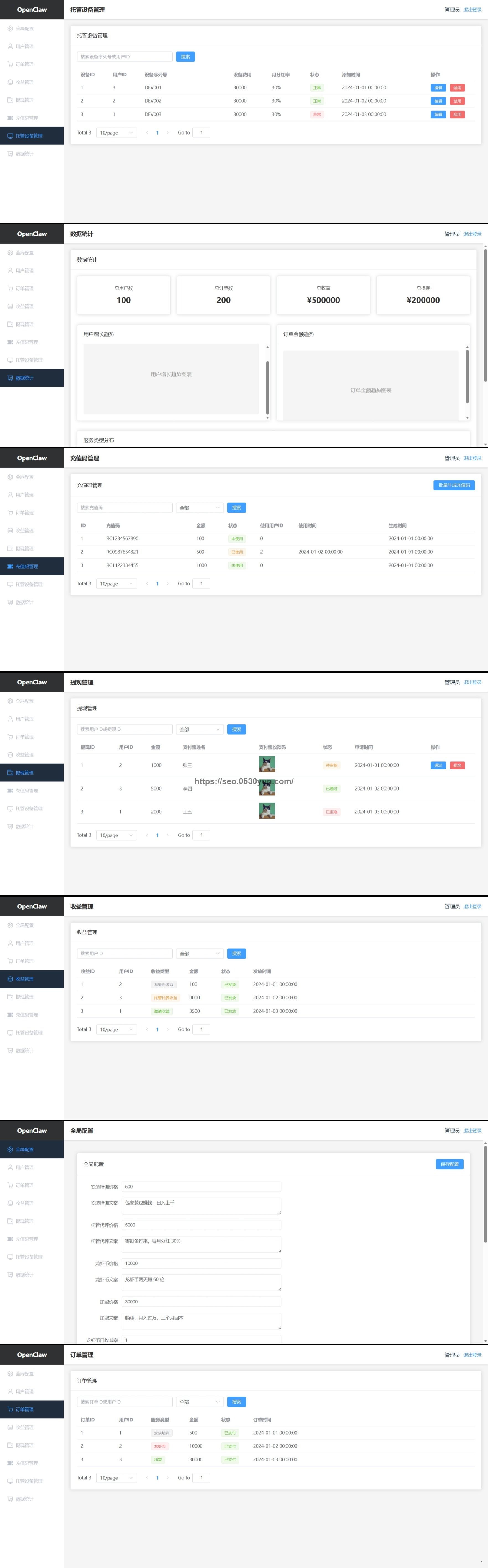Click next-page arrow in 托管设备管理 pagination
The height and width of the screenshot is (1568, 488).
click(x=167, y=133)
